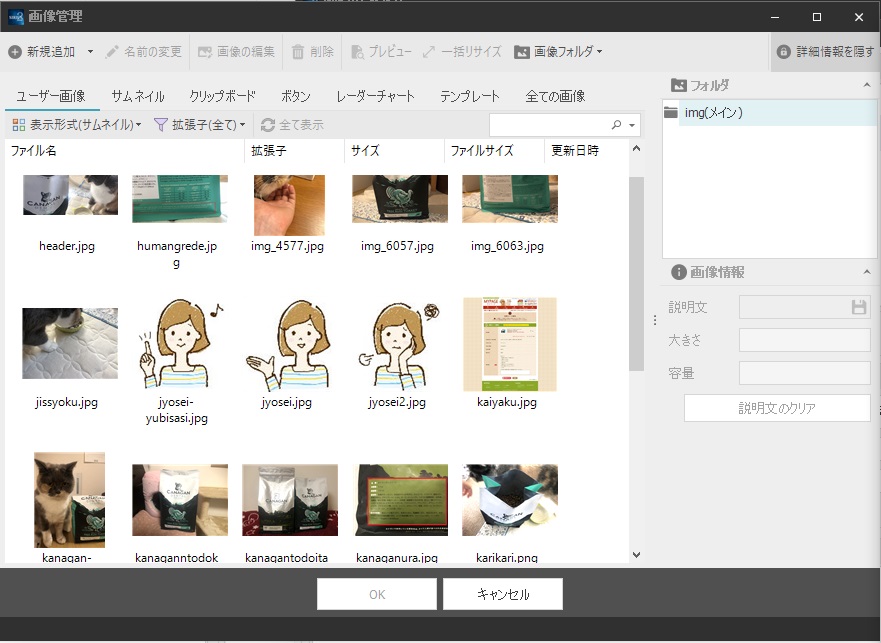Click the header.jpg file name
881x643 pixels.
(67, 246)
